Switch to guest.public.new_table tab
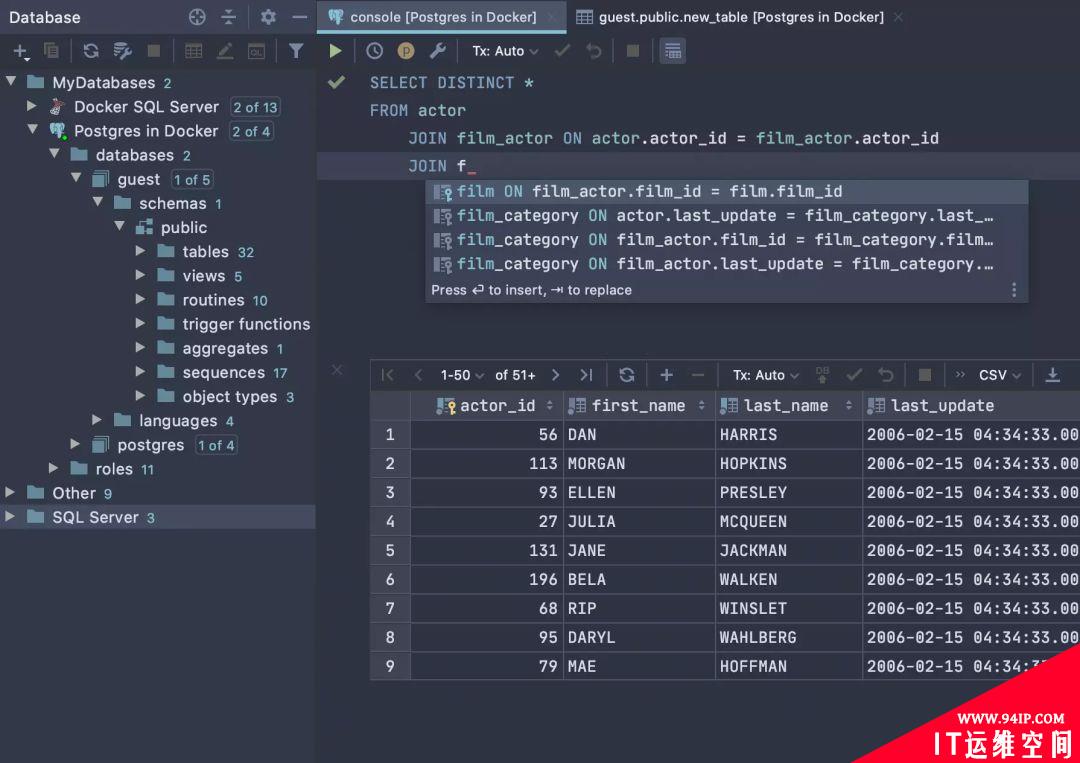The image size is (1080, 763). pos(741,17)
